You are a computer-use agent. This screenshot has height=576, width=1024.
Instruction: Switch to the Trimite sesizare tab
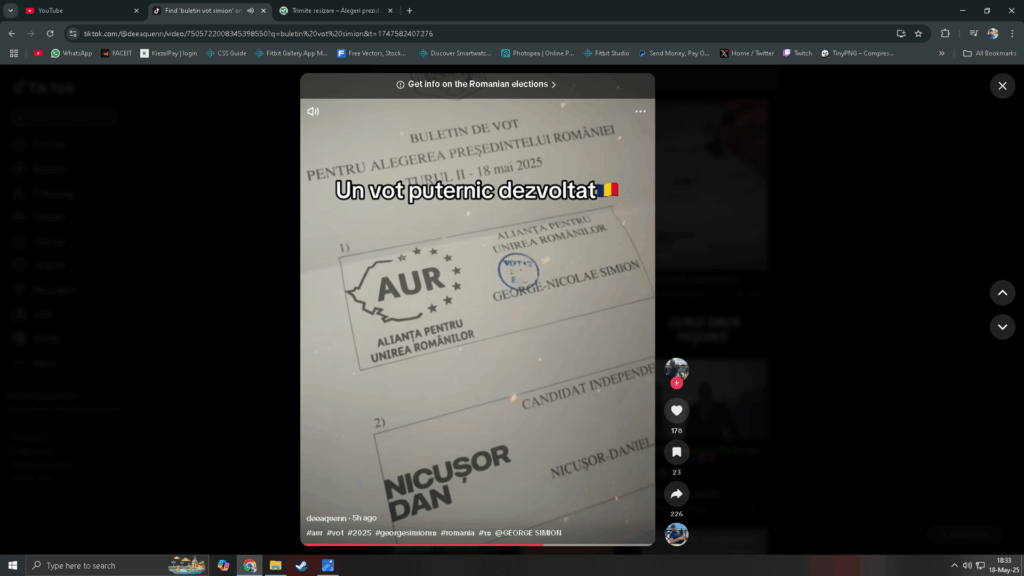tap(336, 10)
